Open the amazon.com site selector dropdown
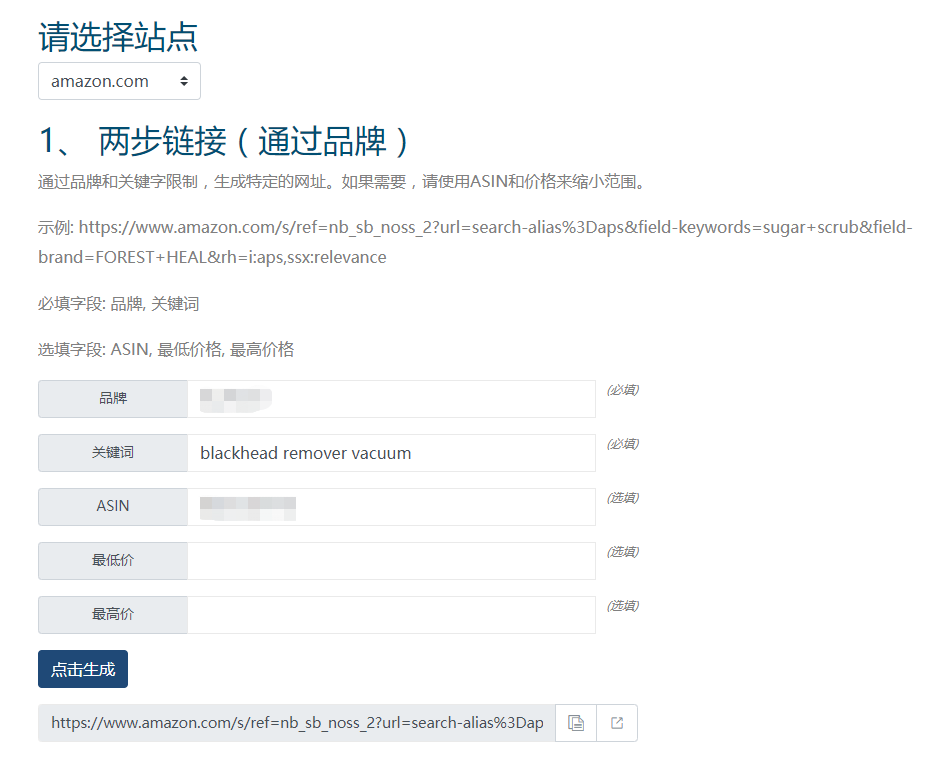Viewport: 943px width, 757px height. tap(119, 81)
